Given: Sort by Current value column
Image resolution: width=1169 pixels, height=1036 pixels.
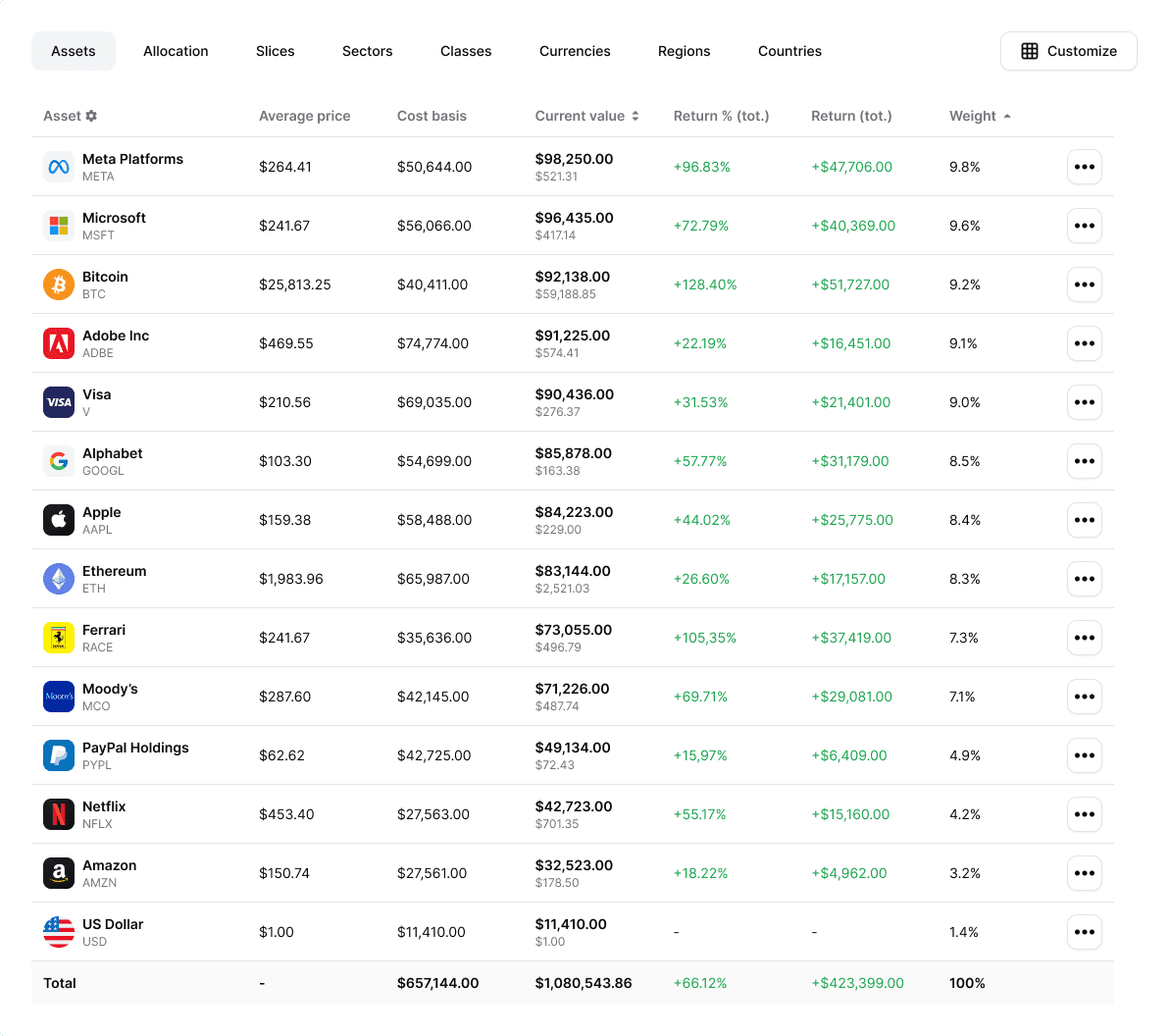Looking at the screenshot, I should pos(587,117).
